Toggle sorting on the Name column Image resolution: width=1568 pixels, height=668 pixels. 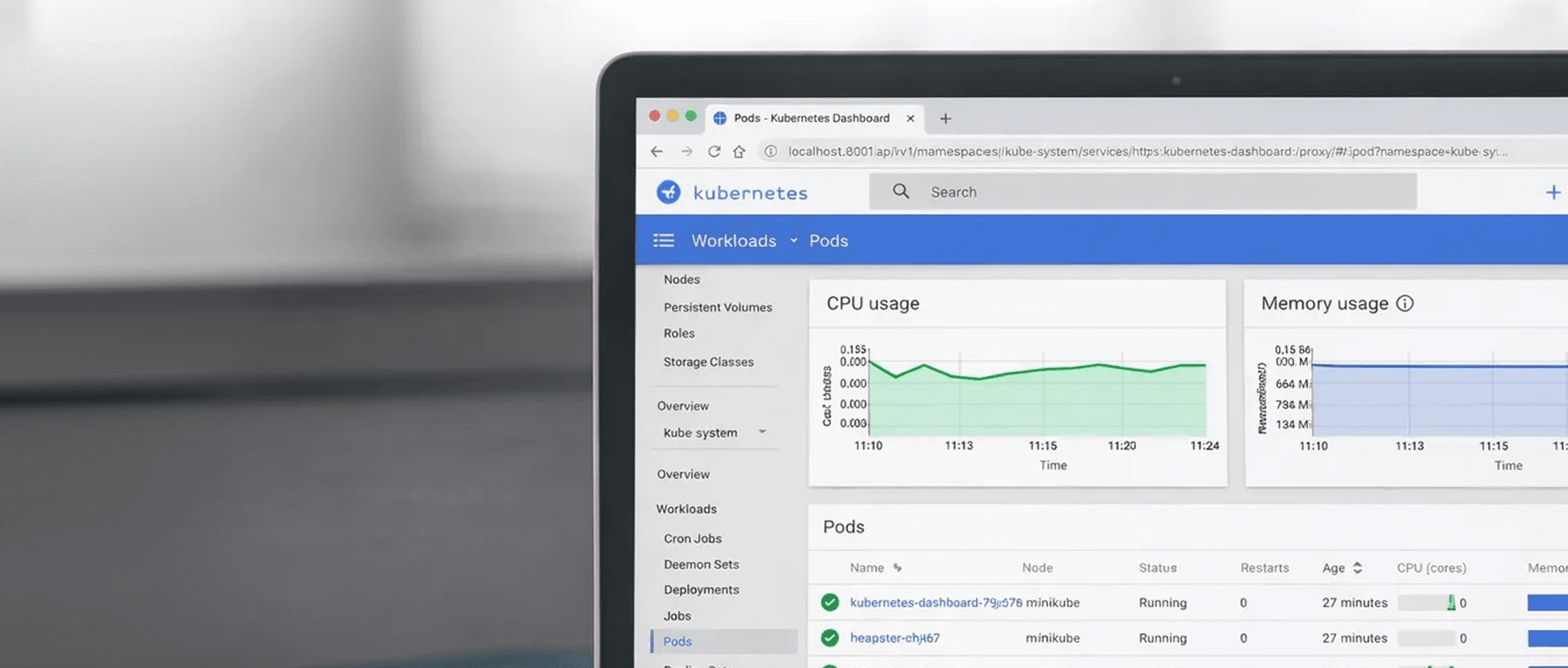pos(895,567)
